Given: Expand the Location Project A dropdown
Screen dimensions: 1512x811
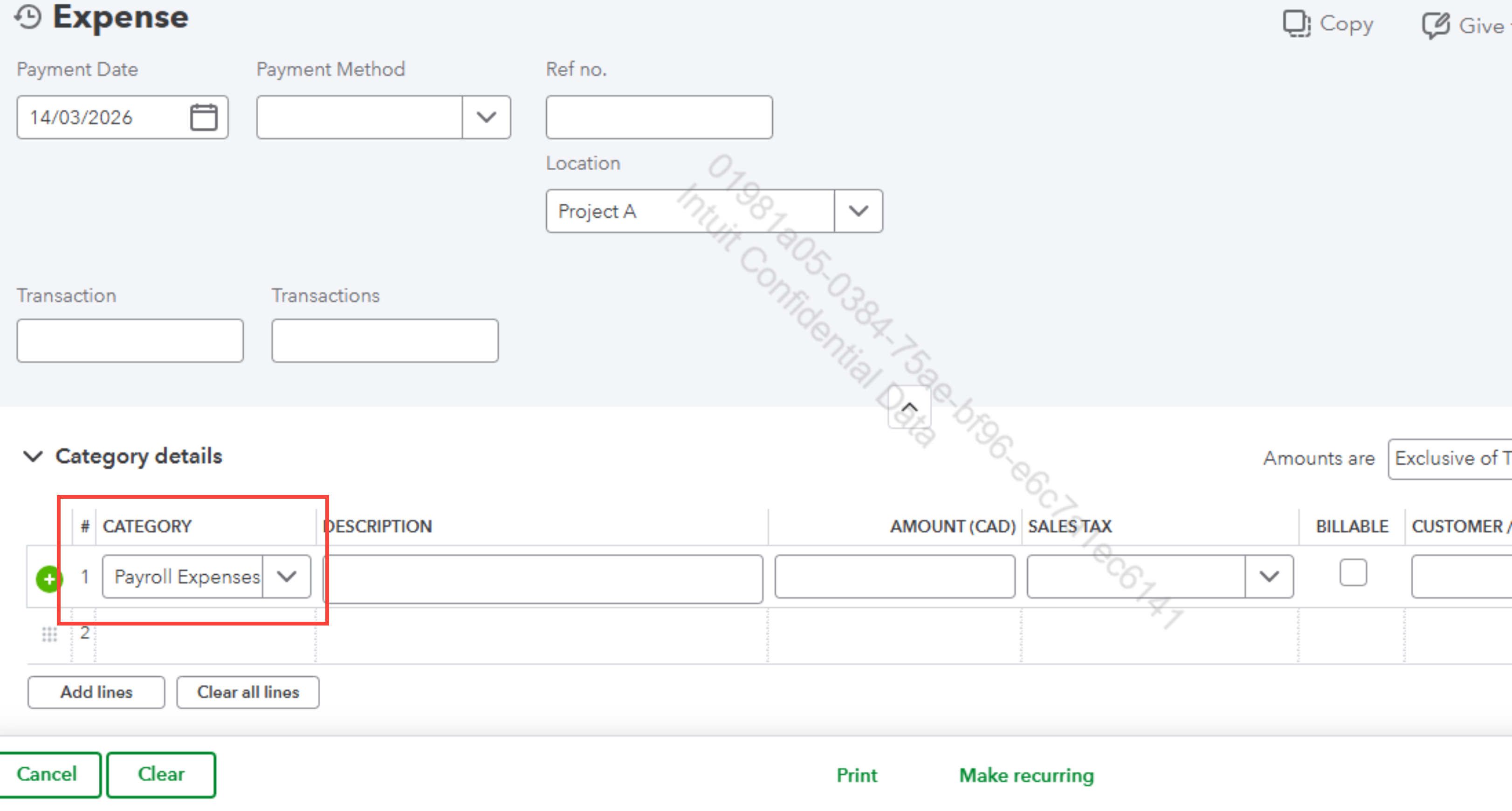Looking at the screenshot, I should [x=858, y=211].
